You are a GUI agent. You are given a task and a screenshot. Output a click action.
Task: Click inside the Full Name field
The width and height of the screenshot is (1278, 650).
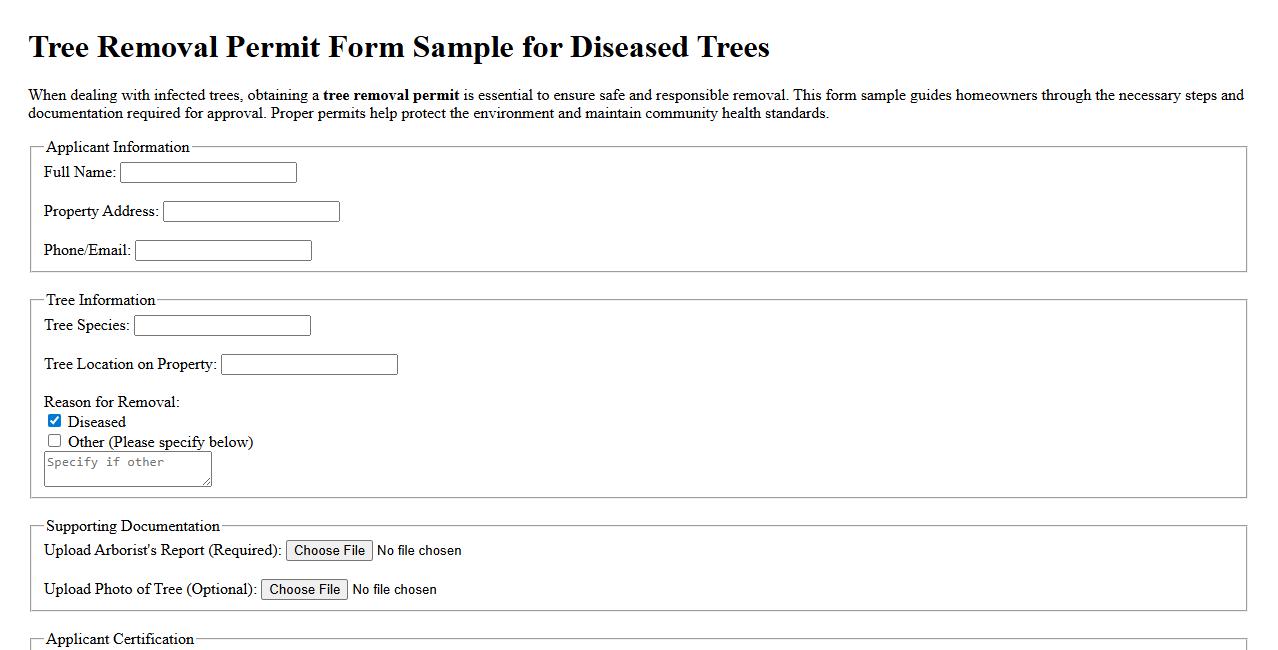pyautogui.click(x=207, y=171)
